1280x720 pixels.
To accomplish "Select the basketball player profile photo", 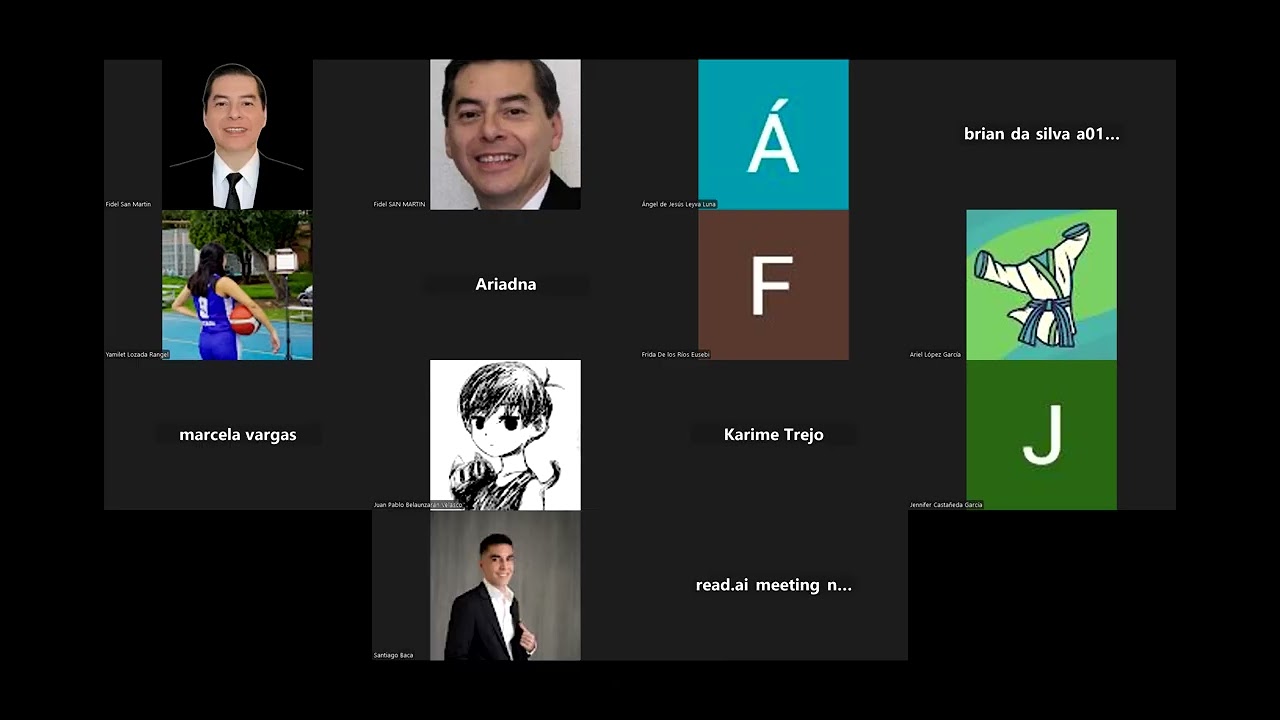I will tap(237, 285).
